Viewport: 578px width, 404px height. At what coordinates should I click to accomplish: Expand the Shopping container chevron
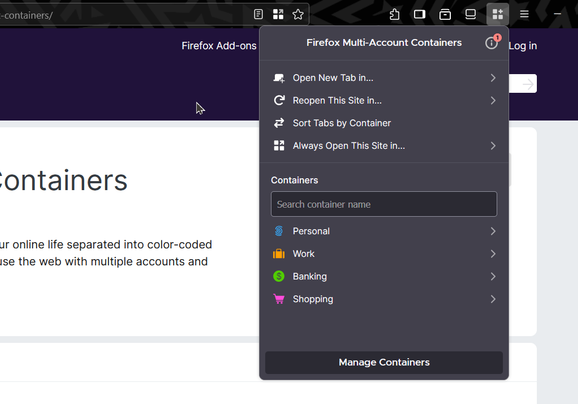point(493,299)
